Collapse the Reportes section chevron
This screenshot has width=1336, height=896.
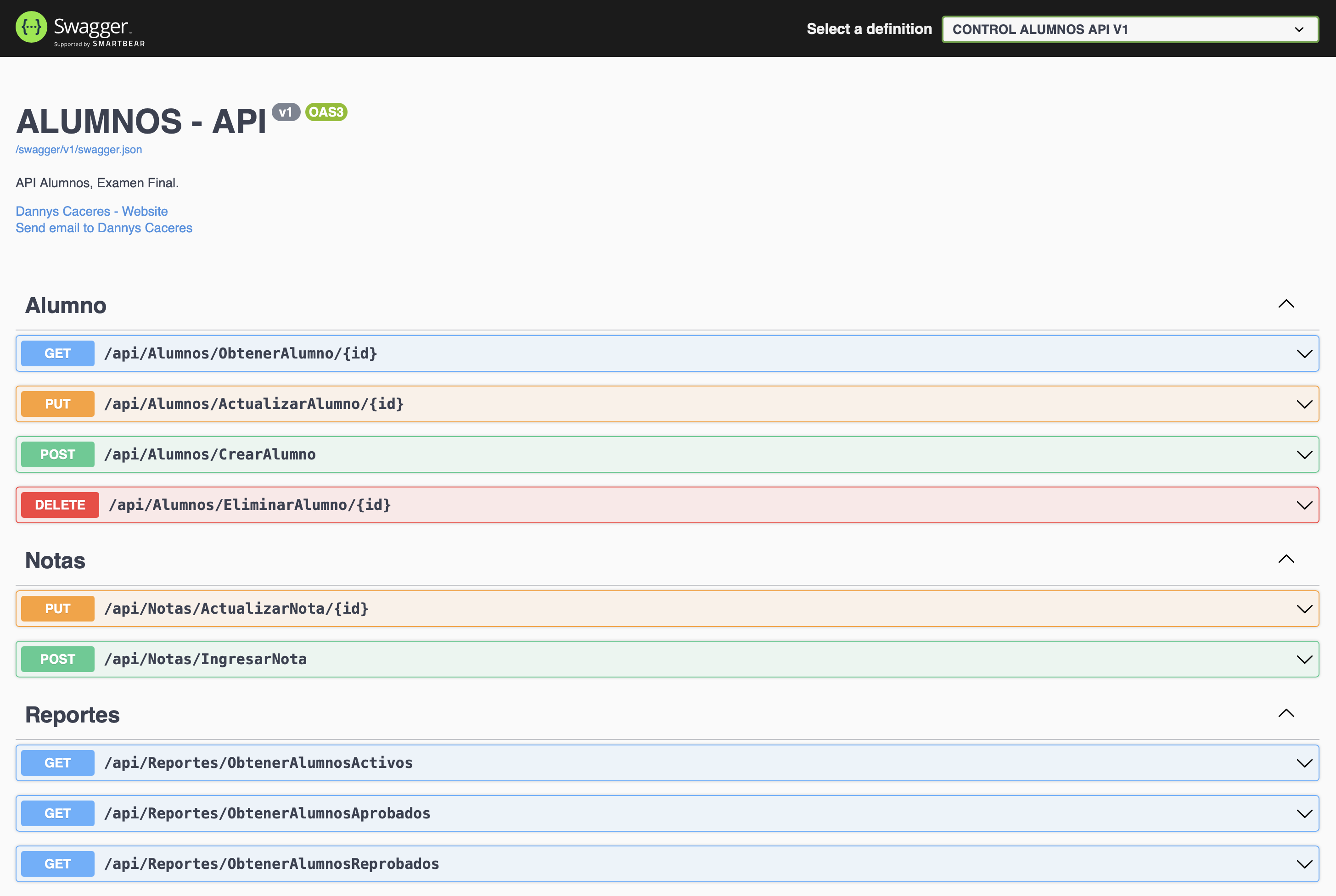pyautogui.click(x=1285, y=713)
